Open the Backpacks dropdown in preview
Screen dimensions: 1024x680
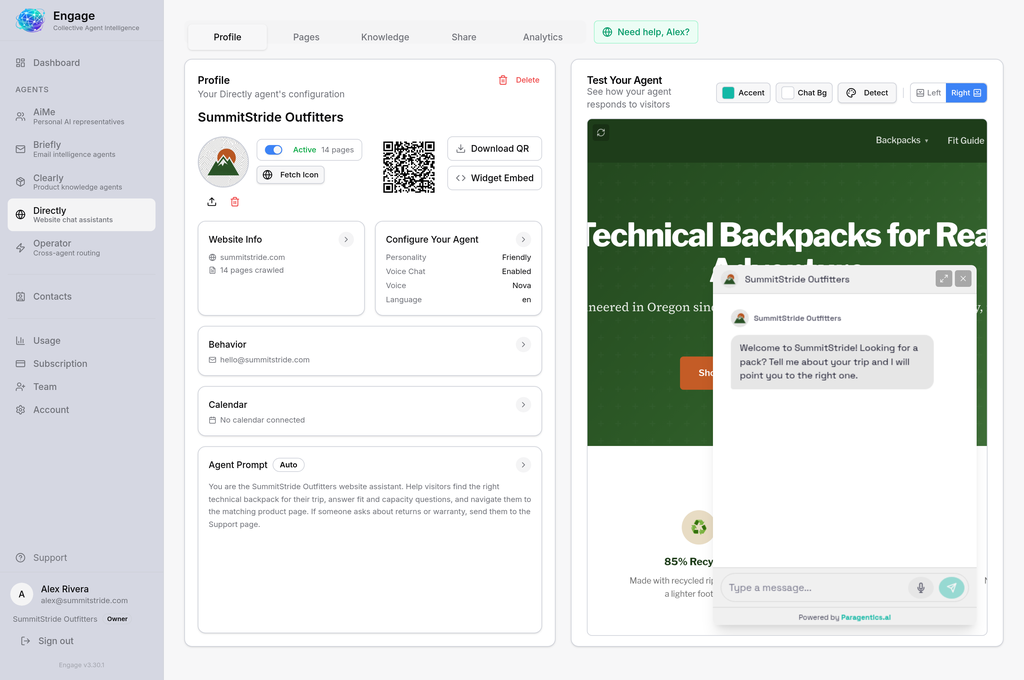click(x=901, y=140)
